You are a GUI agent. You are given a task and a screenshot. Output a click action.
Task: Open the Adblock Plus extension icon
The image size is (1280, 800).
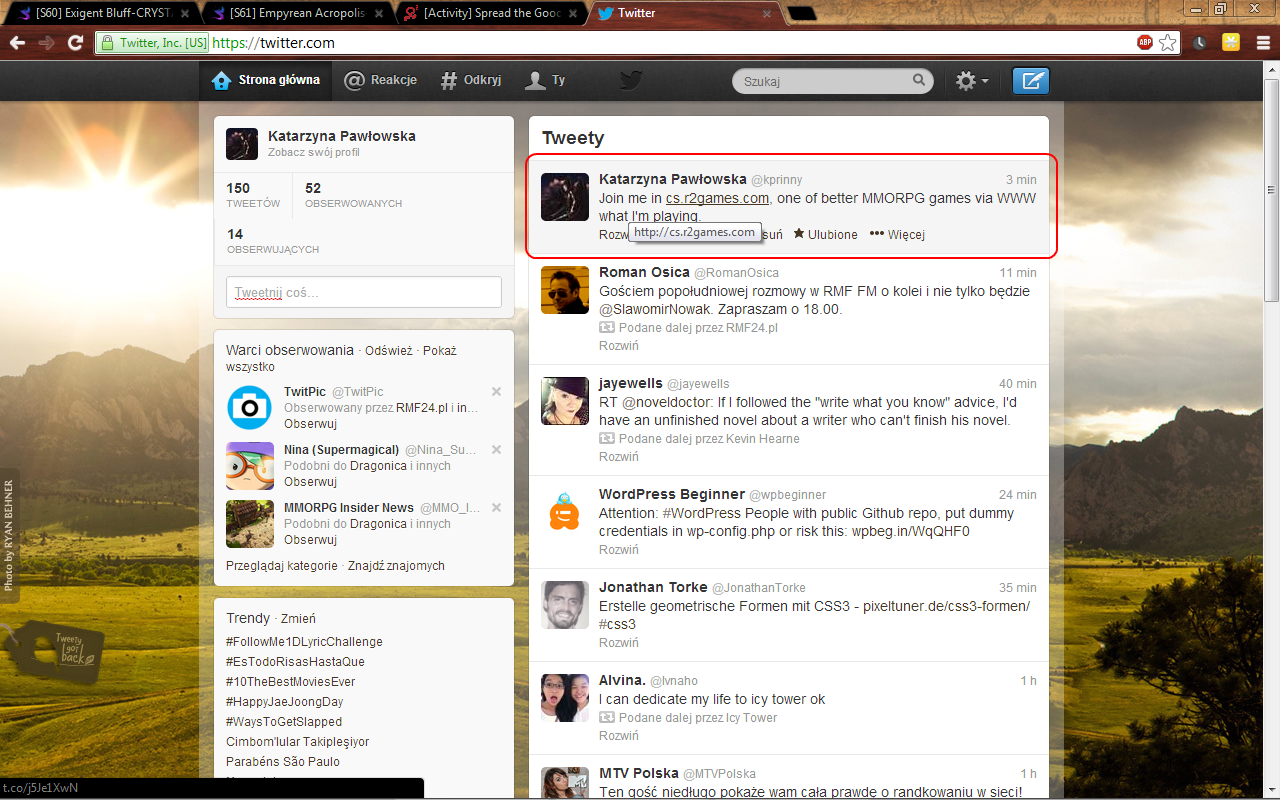click(x=1144, y=43)
